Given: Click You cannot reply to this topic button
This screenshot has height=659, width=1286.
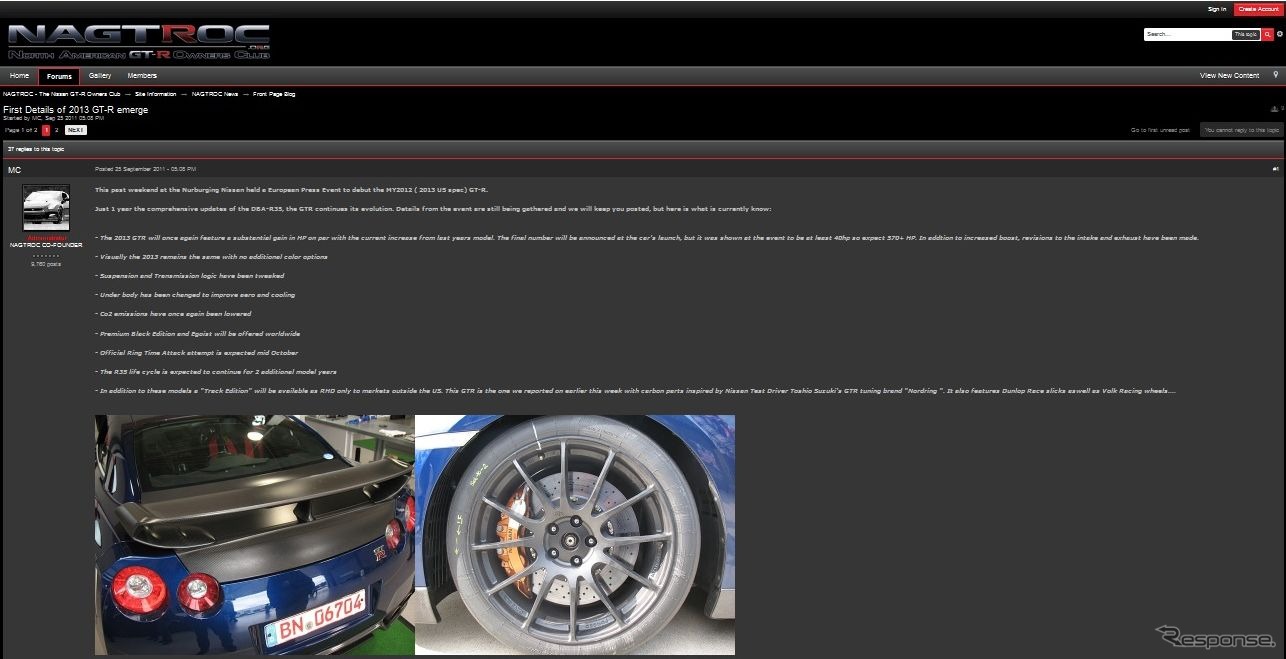Looking at the screenshot, I should coord(1241,130).
